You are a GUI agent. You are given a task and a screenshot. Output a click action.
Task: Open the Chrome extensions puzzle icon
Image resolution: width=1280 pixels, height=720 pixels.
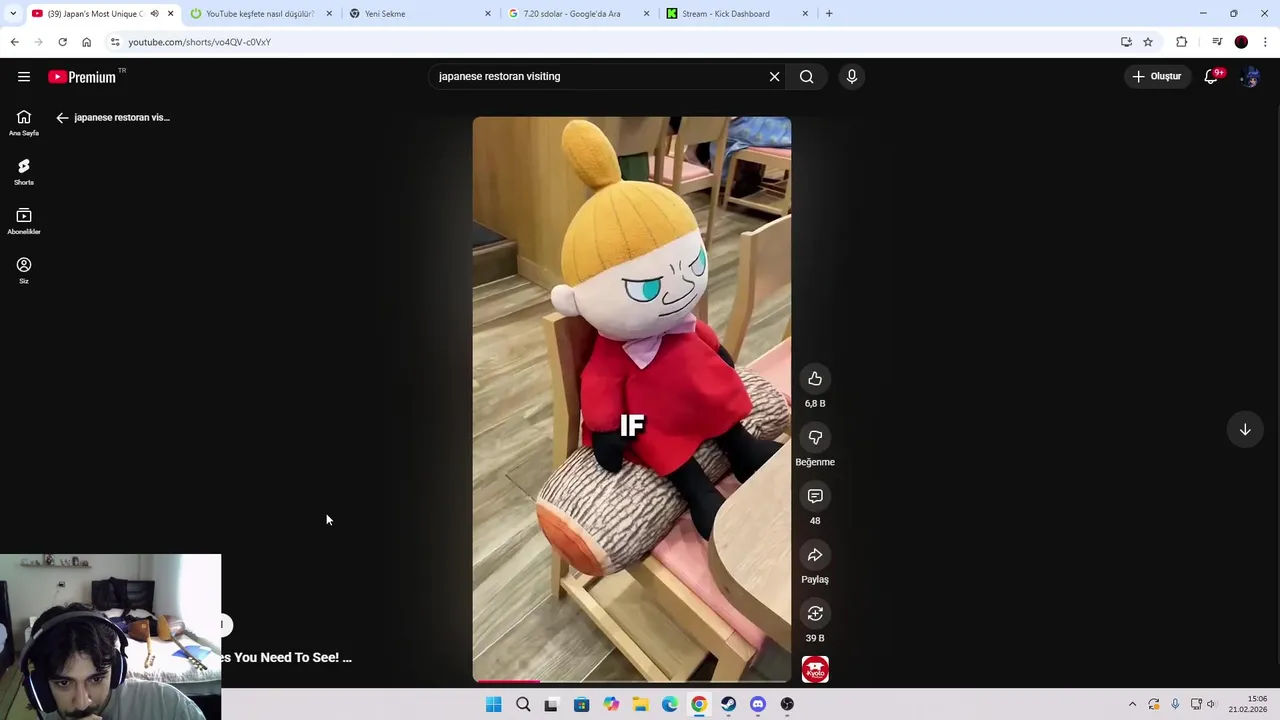1182,42
